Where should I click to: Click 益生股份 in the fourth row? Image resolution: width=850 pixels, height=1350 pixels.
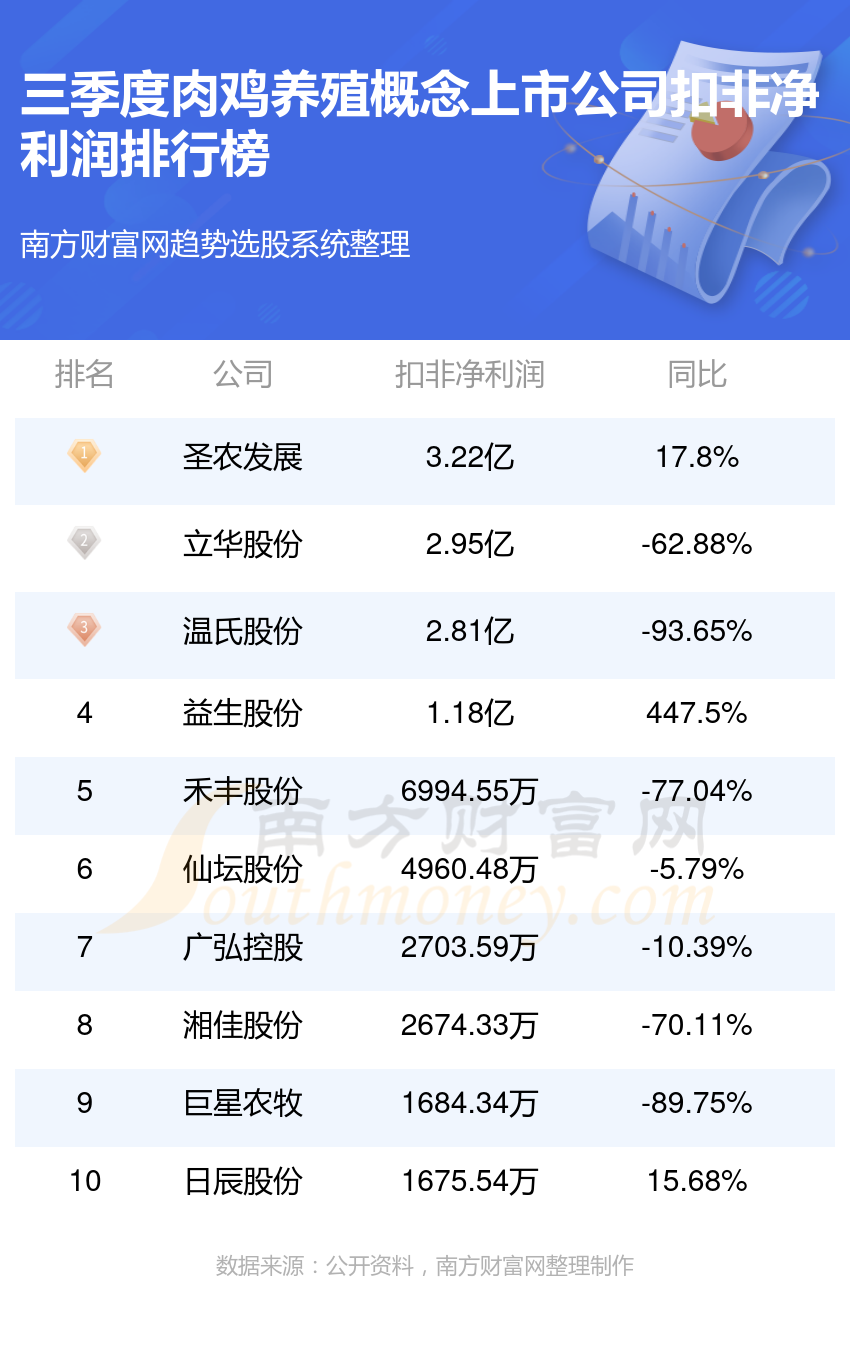click(x=242, y=714)
